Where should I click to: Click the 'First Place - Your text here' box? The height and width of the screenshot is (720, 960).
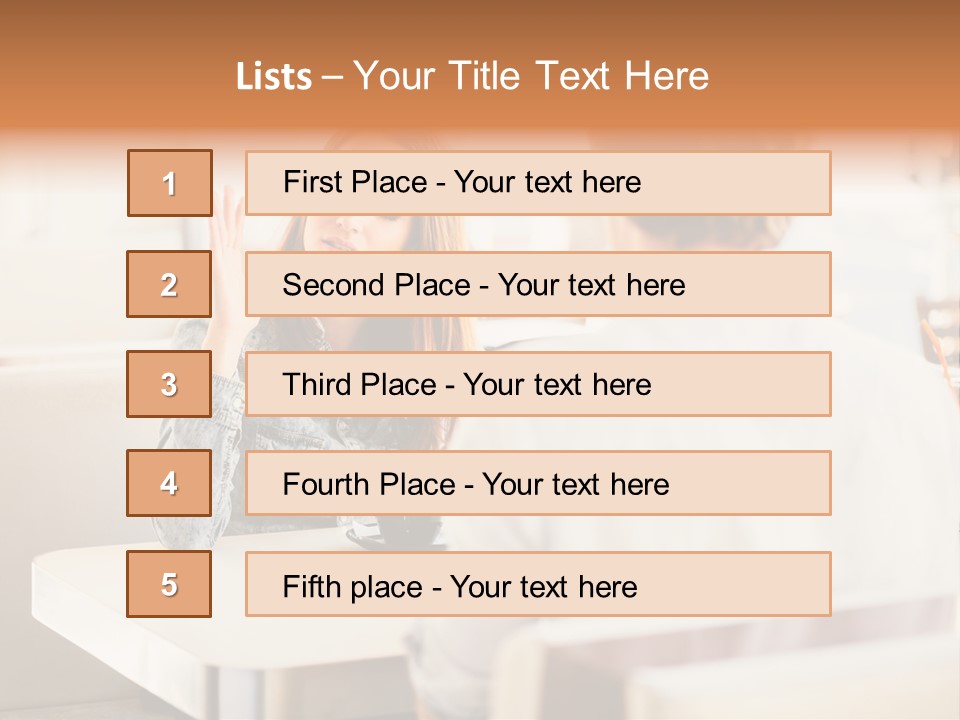(x=538, y=183)
